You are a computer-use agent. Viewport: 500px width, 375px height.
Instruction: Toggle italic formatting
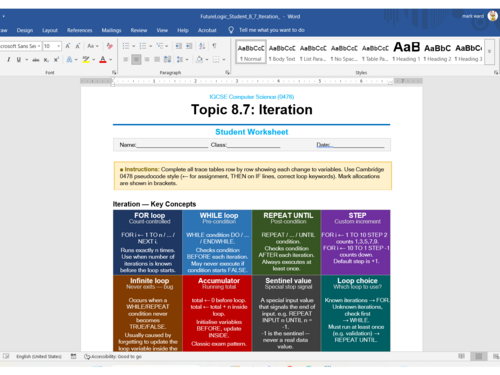click(8, 60)
